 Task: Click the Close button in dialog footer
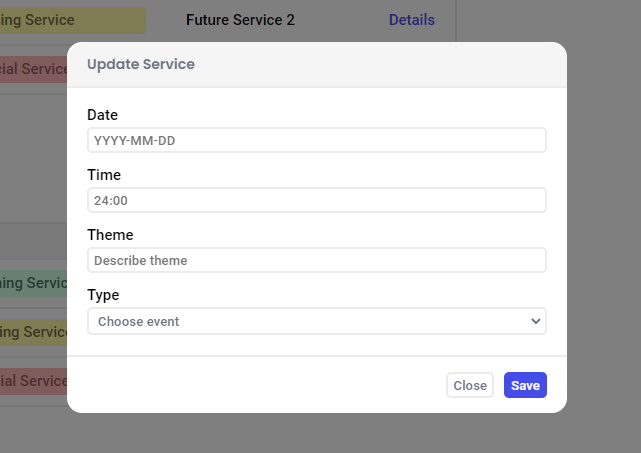(x=469, y=385)
